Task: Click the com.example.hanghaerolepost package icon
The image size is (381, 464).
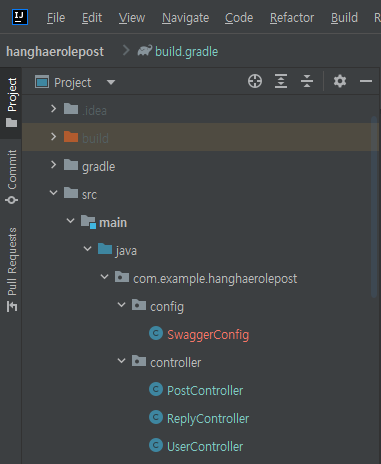Action: click(122, 276)
